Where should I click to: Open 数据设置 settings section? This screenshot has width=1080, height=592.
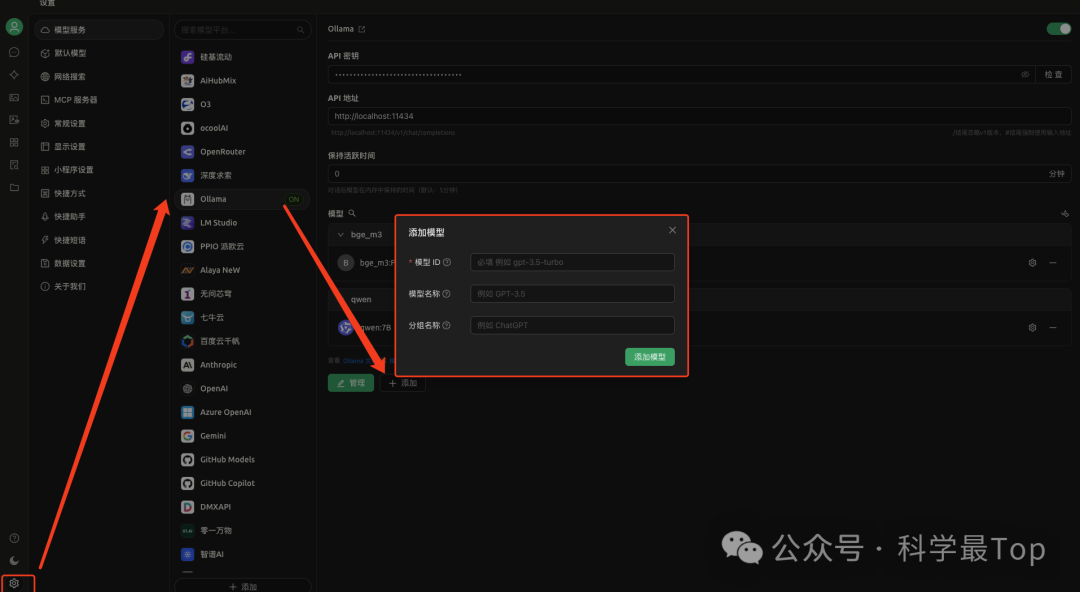[98, 263]
